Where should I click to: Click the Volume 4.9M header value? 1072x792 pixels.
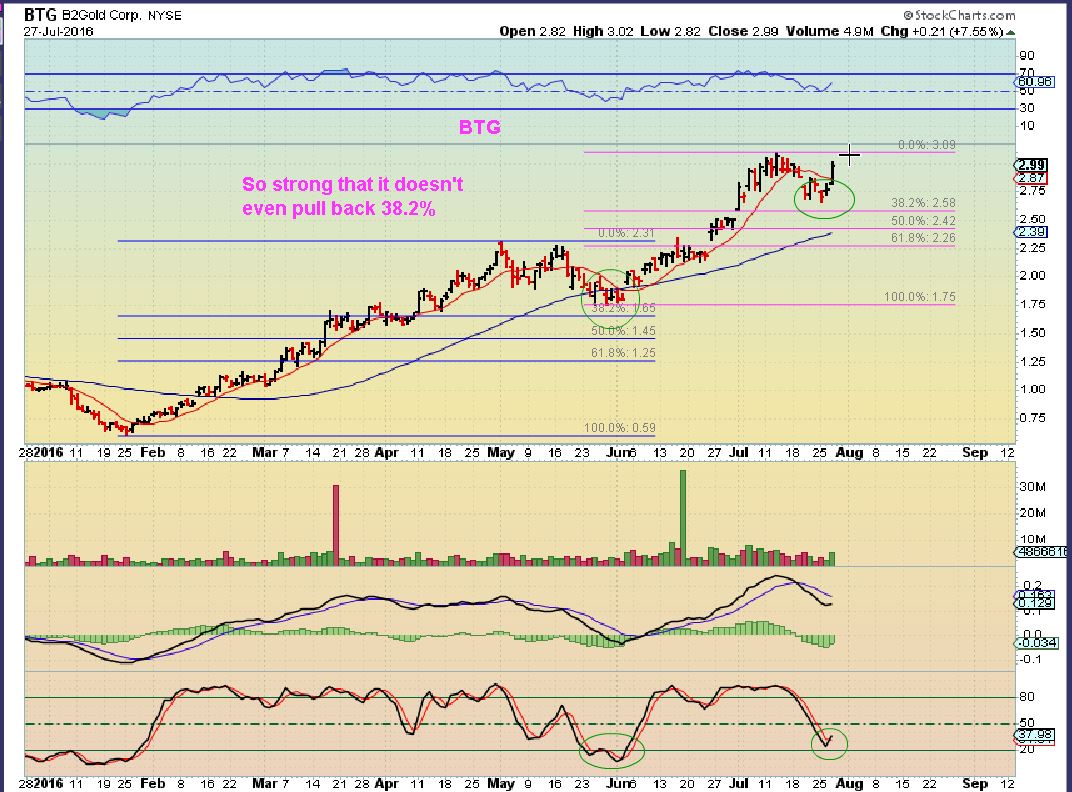829,31
